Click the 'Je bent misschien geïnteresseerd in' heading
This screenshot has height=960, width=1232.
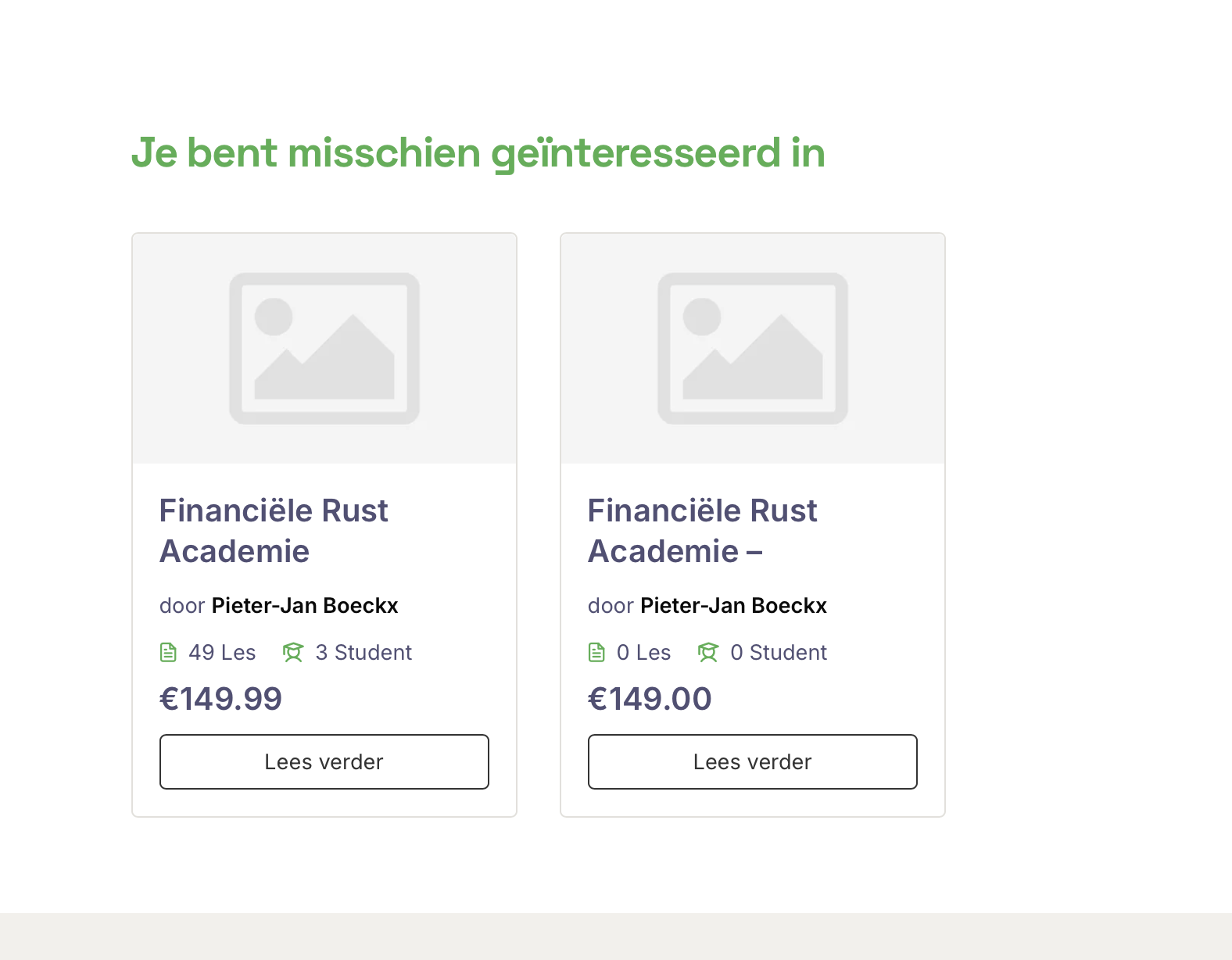point(478,153)
